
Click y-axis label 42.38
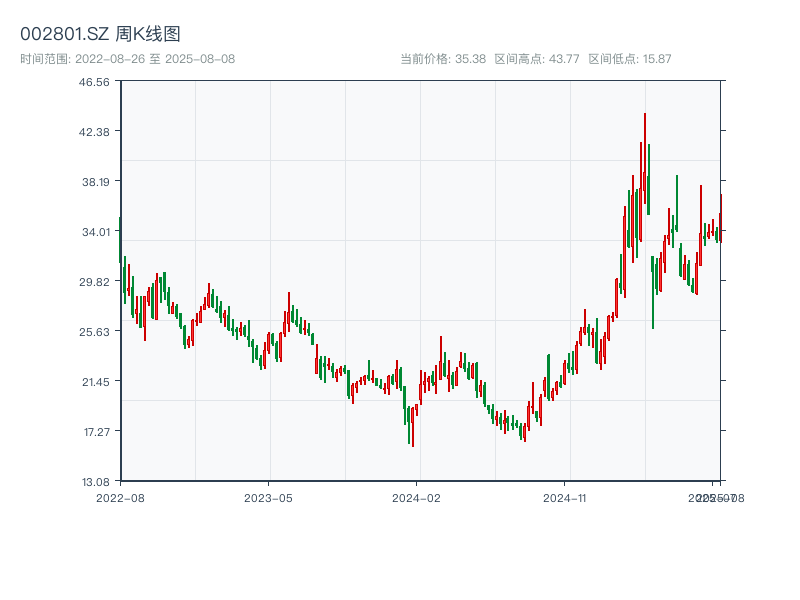pyautogui.click(x=94, y=132)
